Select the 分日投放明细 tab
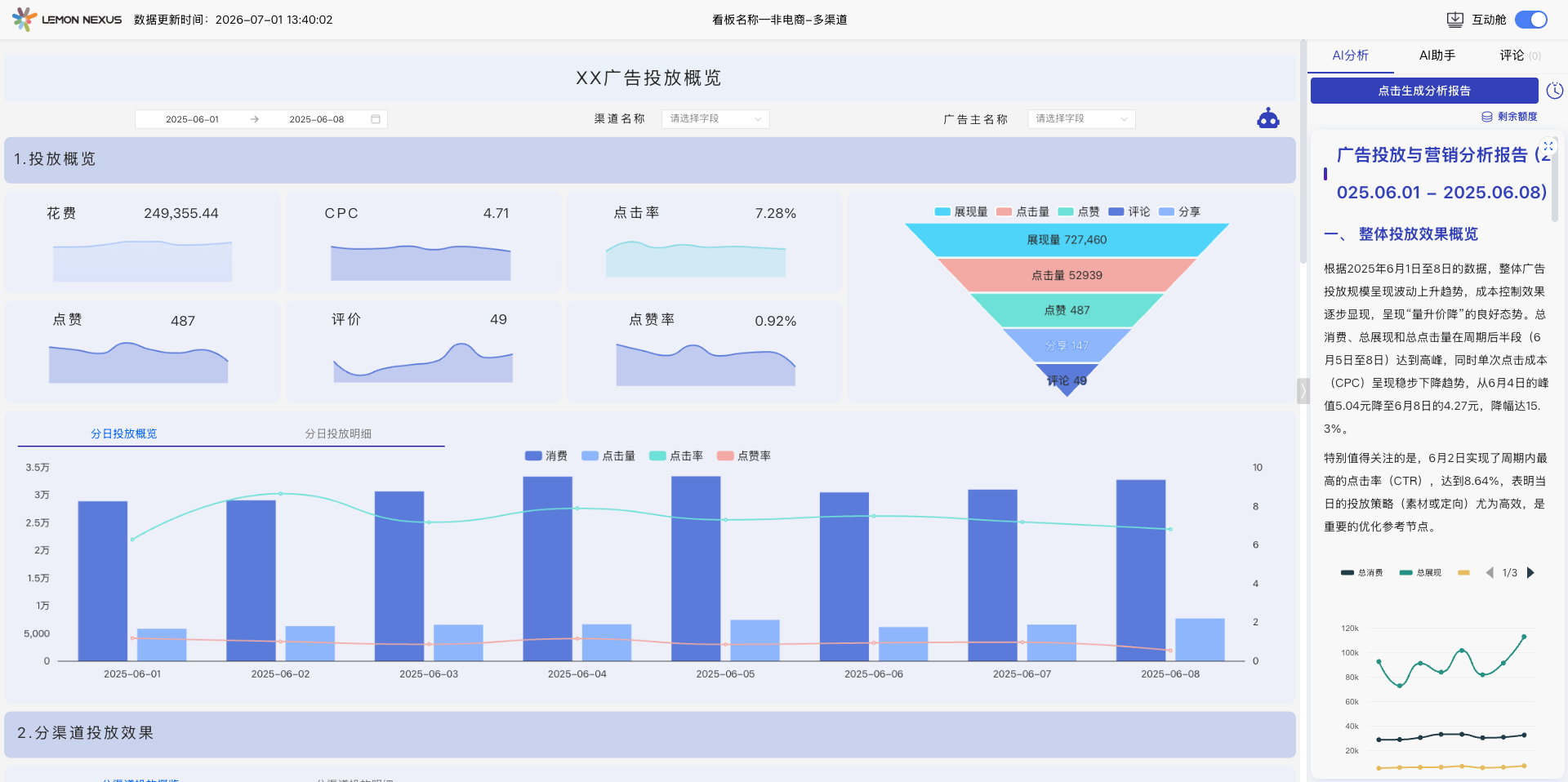Image resolution: width=1568 pixels, height=782 pixels. pos(338,433)
